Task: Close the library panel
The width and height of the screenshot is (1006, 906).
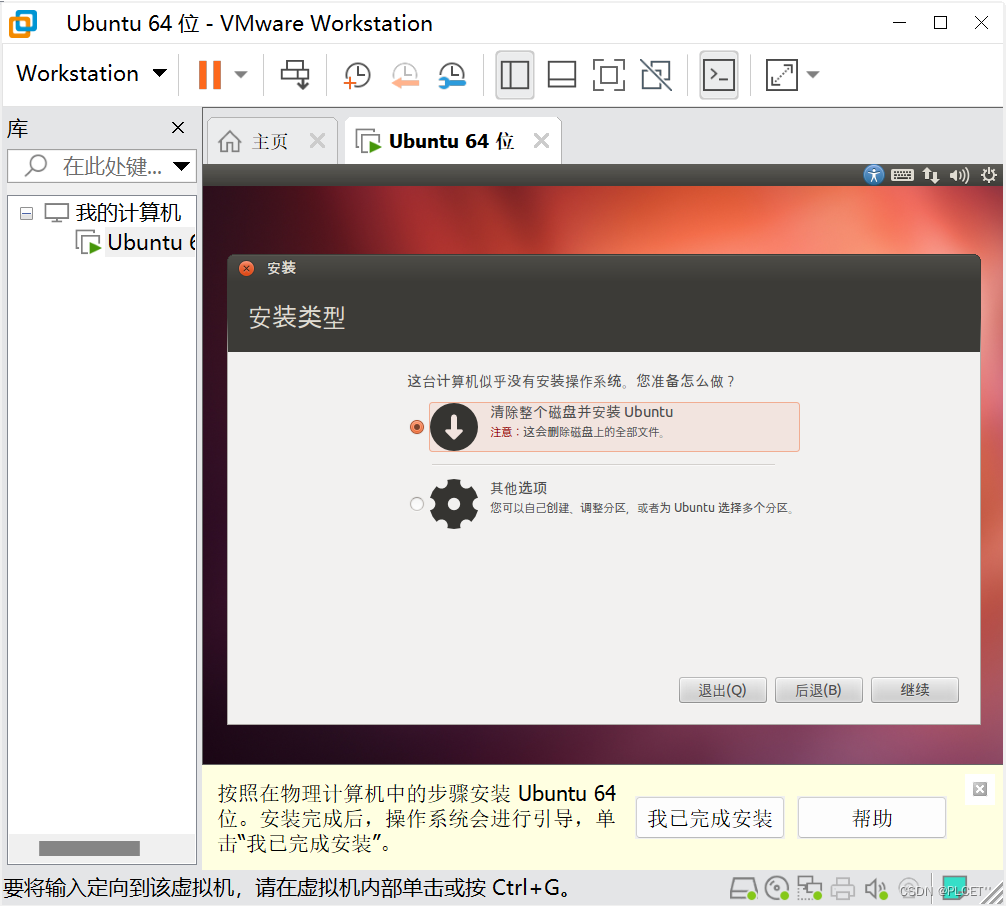Action: click(x=178, y=128)
